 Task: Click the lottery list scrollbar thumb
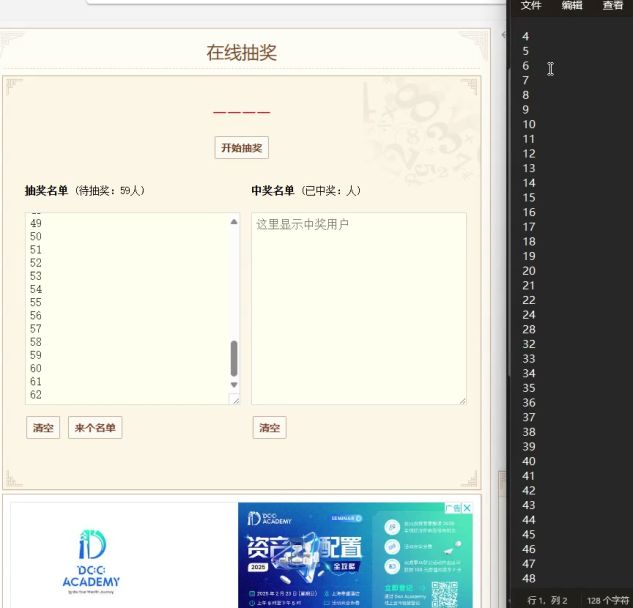234,357
